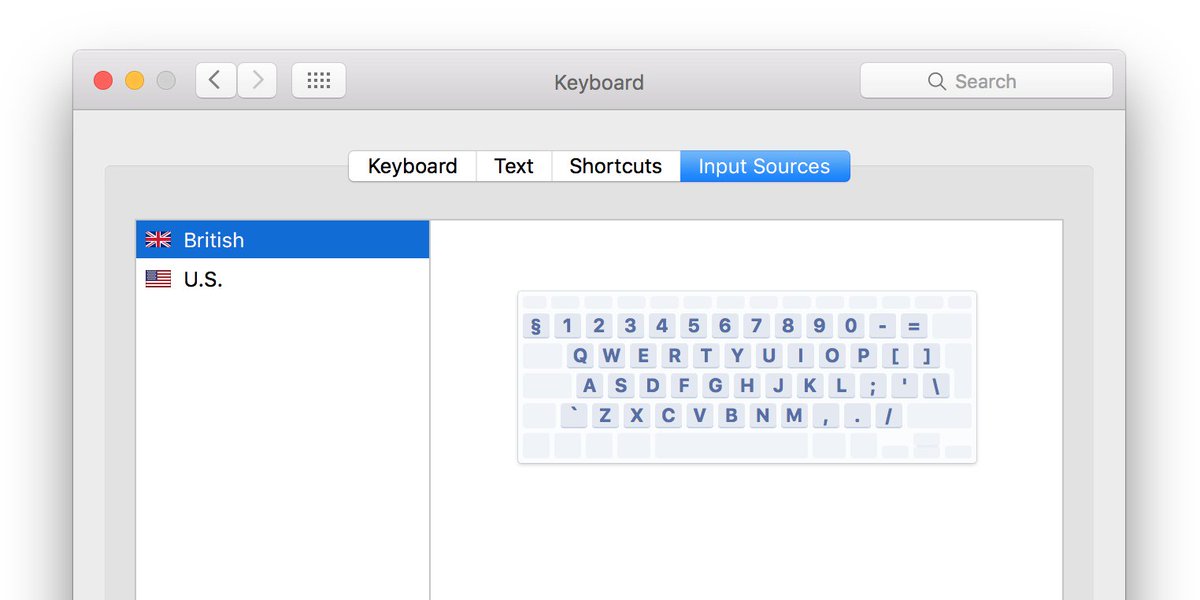
Task: Click the Q key on keyboard preview
Action: pyautogui.click(x=581, y=356)
